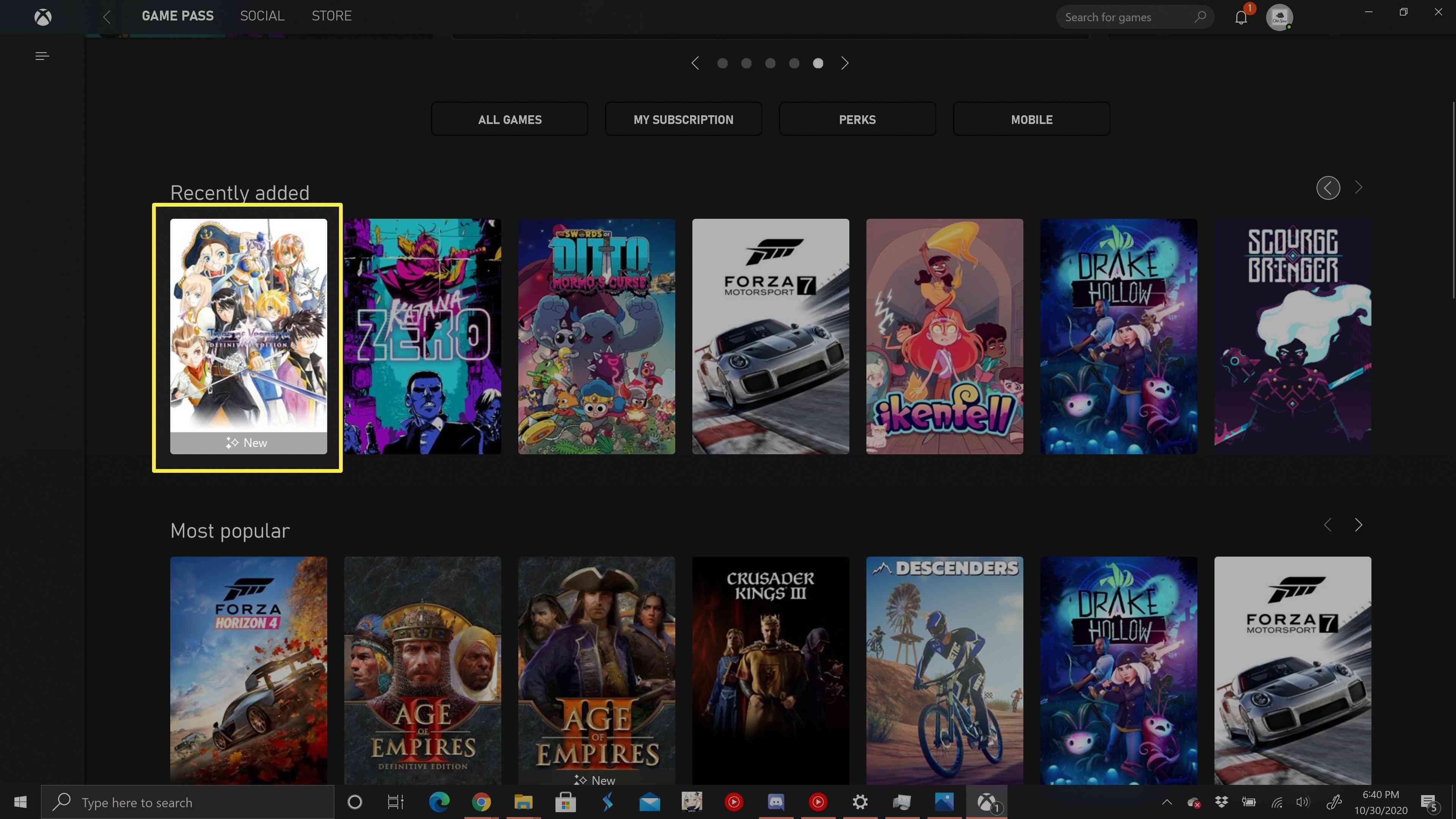Click the PERKS button

point(857,120)
